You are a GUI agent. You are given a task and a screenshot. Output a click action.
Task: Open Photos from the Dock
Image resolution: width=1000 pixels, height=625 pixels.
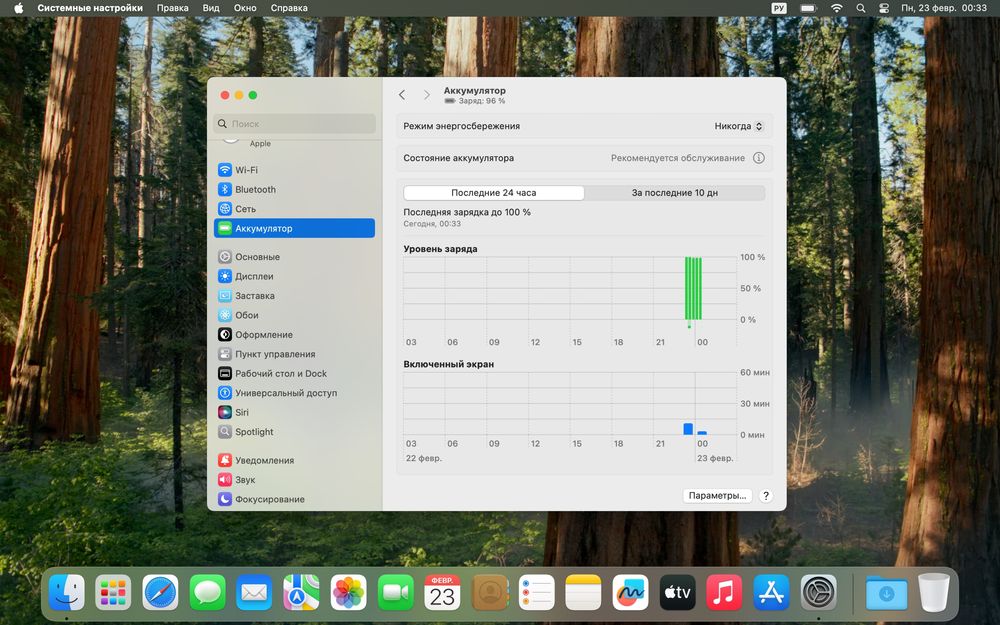(x=348, y=592)
